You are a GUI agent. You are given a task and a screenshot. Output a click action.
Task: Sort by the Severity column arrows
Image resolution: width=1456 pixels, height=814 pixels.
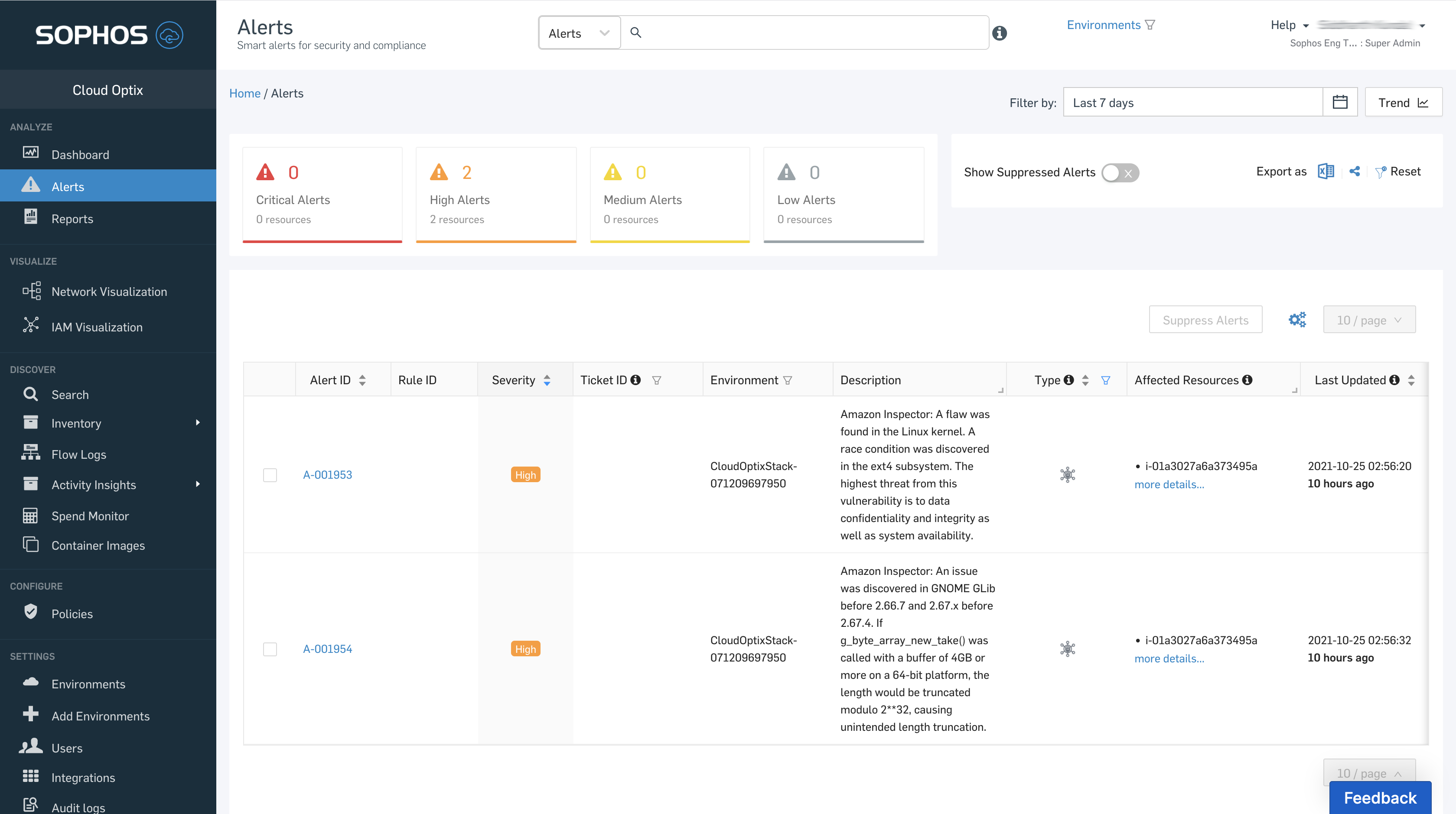[547, 380]
